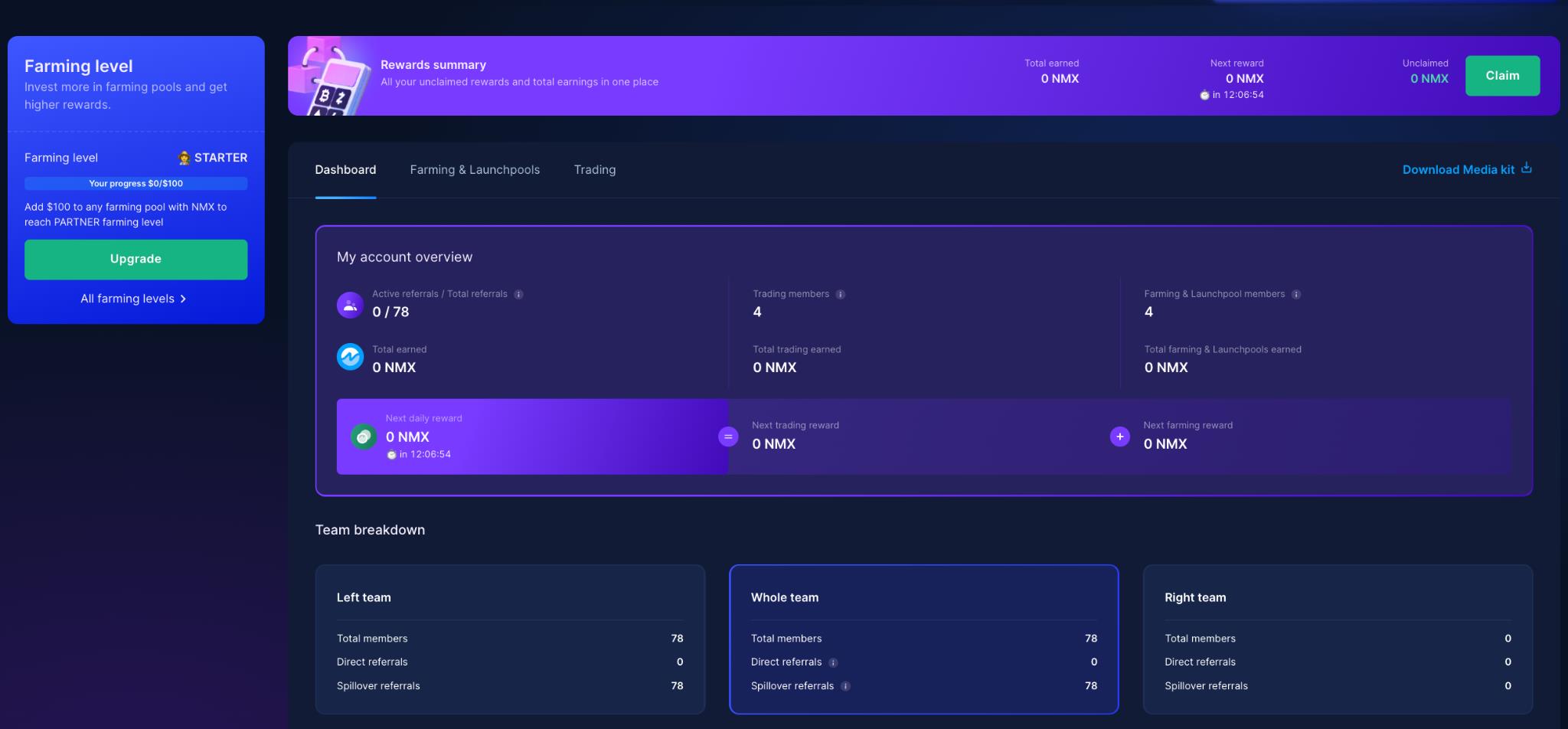Click the download icon beside Media kit
1568x729 pixels.
pos(1526,168)
